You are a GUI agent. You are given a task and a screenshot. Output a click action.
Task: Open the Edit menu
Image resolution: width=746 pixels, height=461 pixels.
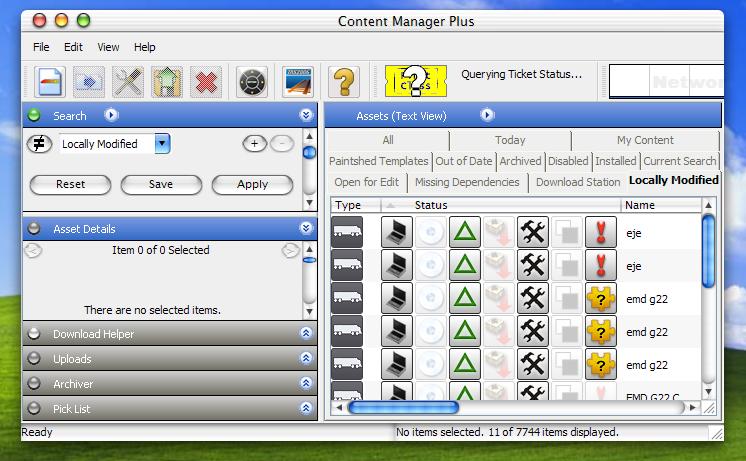coord(73,47)
